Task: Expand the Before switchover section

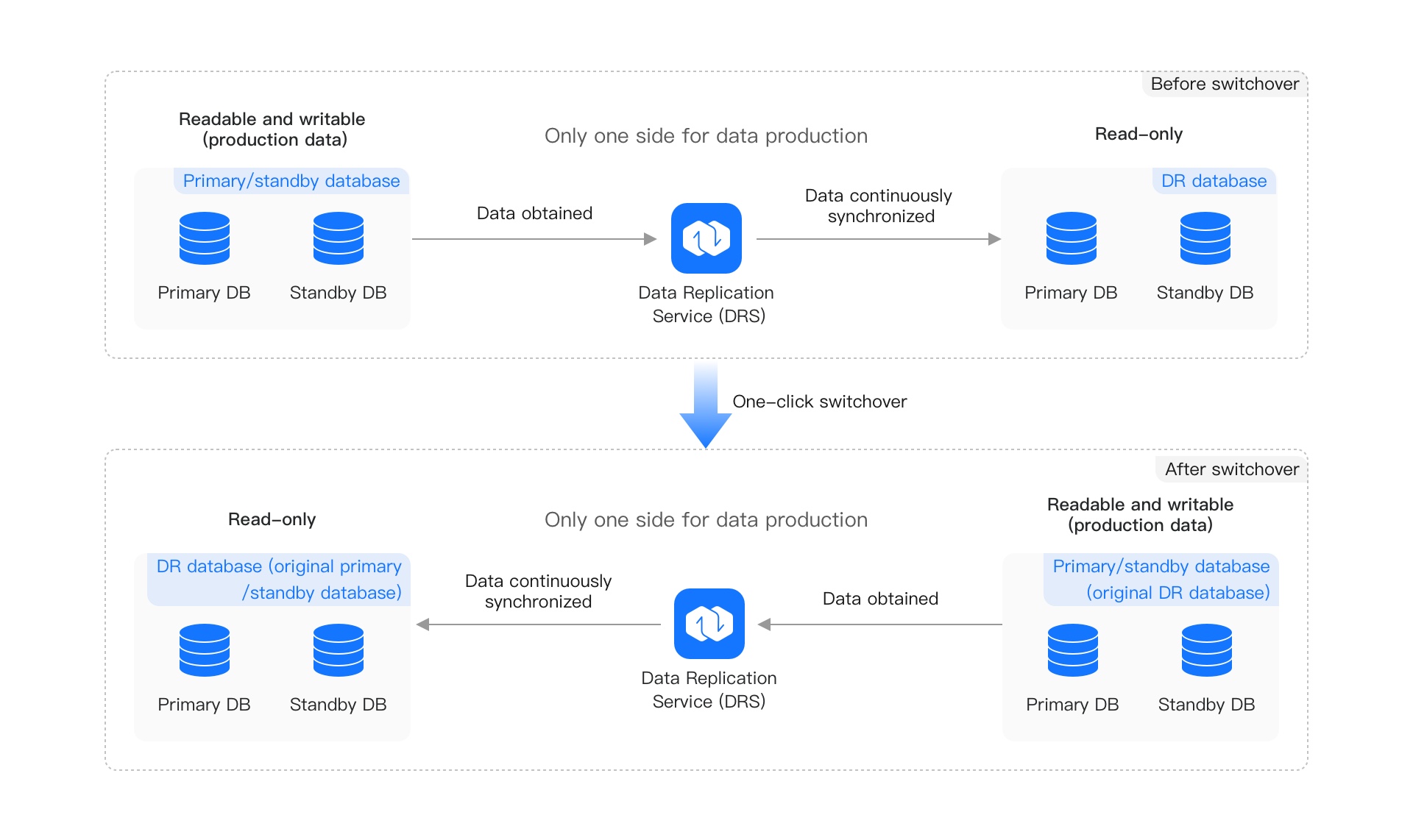Action: tap(1224, 84)
